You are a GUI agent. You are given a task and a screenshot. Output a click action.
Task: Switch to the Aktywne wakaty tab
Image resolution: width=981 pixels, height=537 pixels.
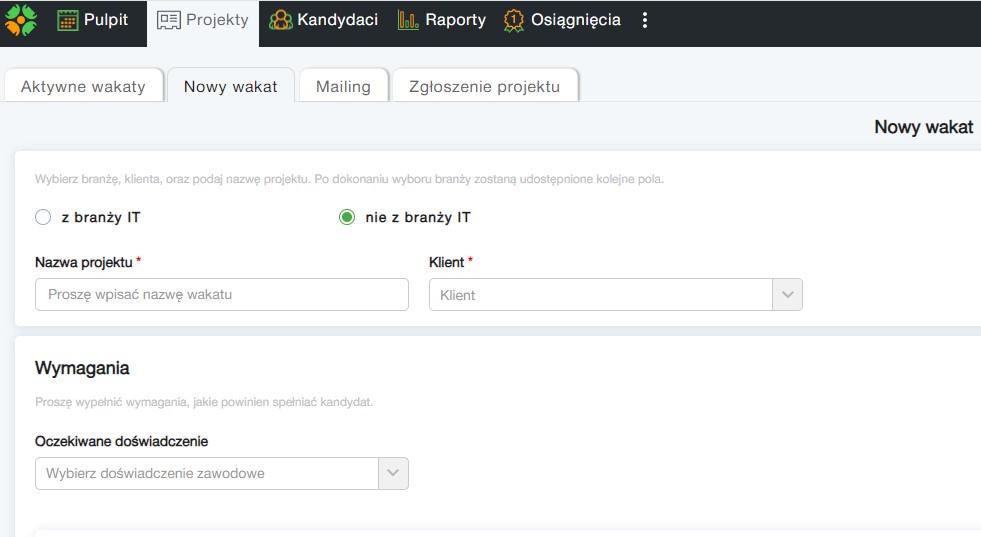click(x=83, y=86)
